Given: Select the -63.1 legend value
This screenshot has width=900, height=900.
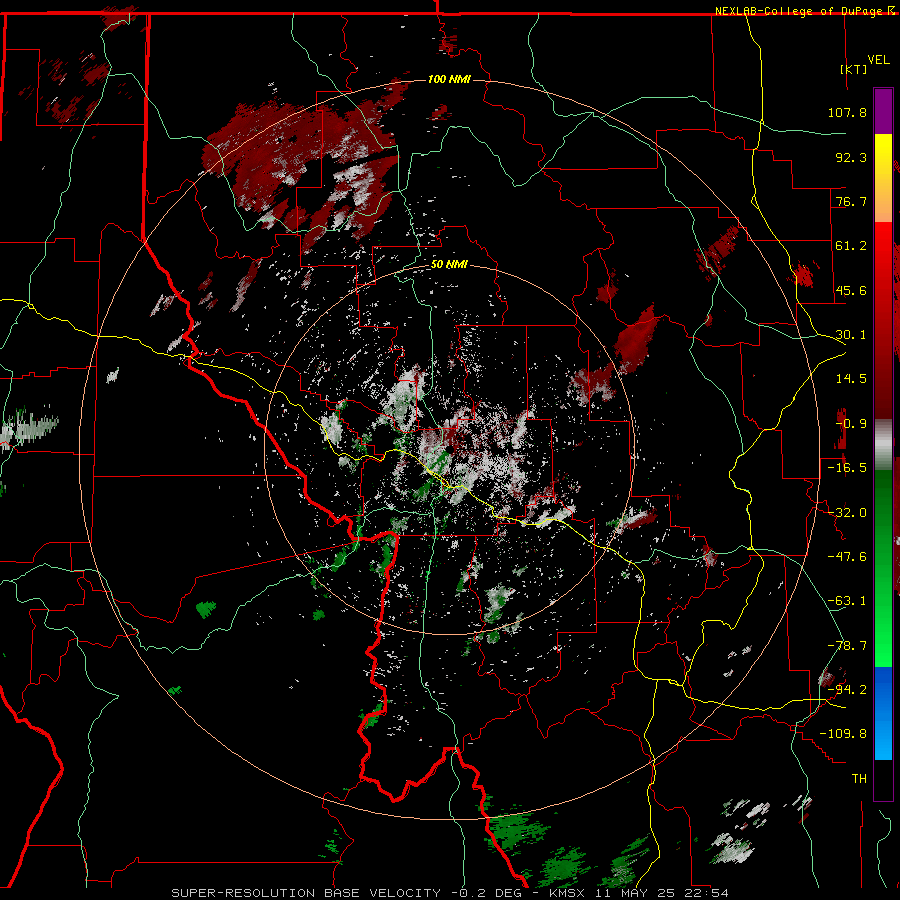Looking at the screenshot, I should 847,601.
